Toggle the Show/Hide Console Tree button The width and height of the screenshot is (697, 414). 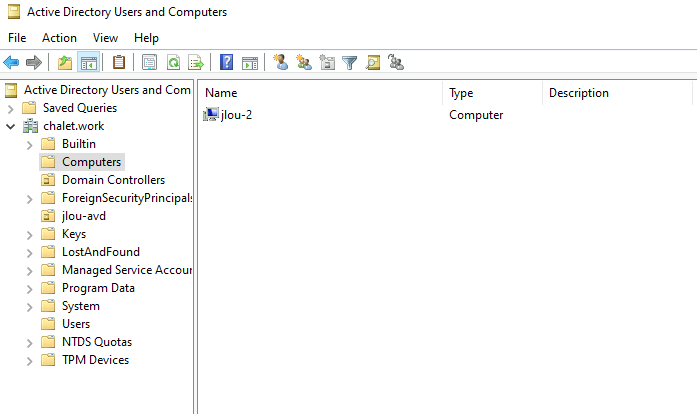point(88,63)
